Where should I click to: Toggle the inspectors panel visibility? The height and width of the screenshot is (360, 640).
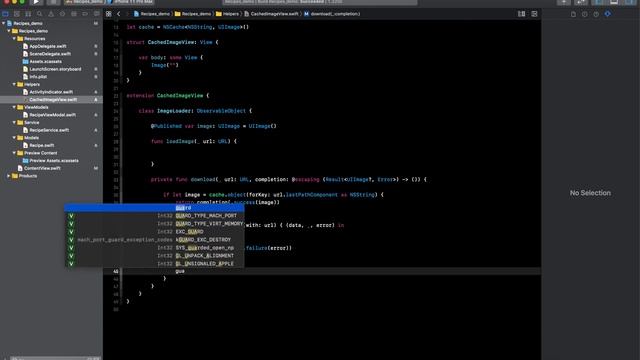point(629,2)
